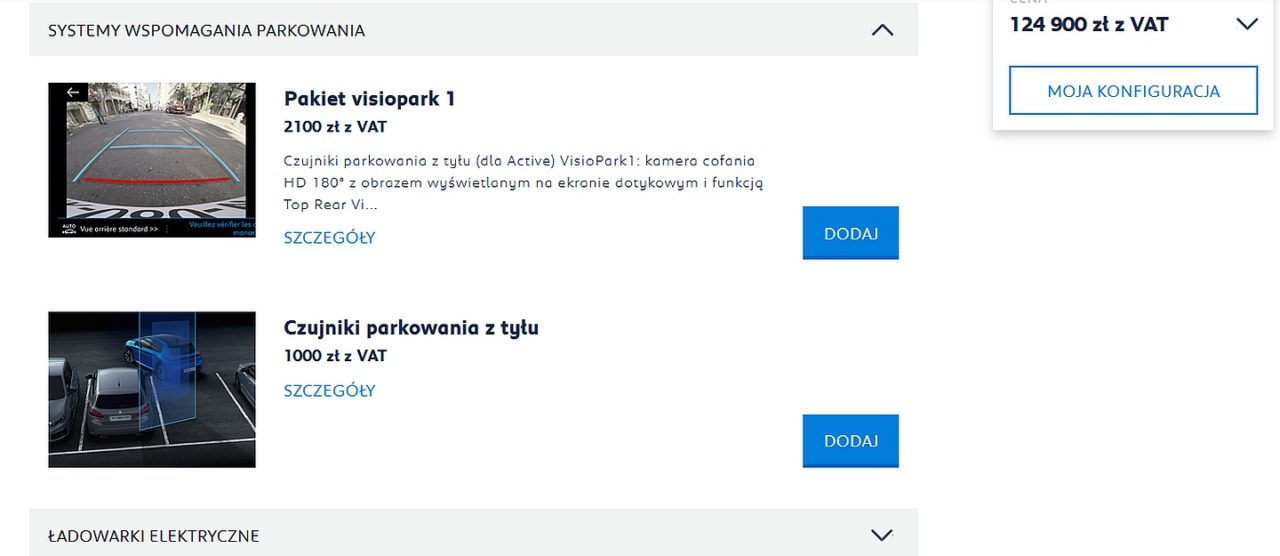
Task: Click the visiopark description paragraph text
Action: [524, 182]
